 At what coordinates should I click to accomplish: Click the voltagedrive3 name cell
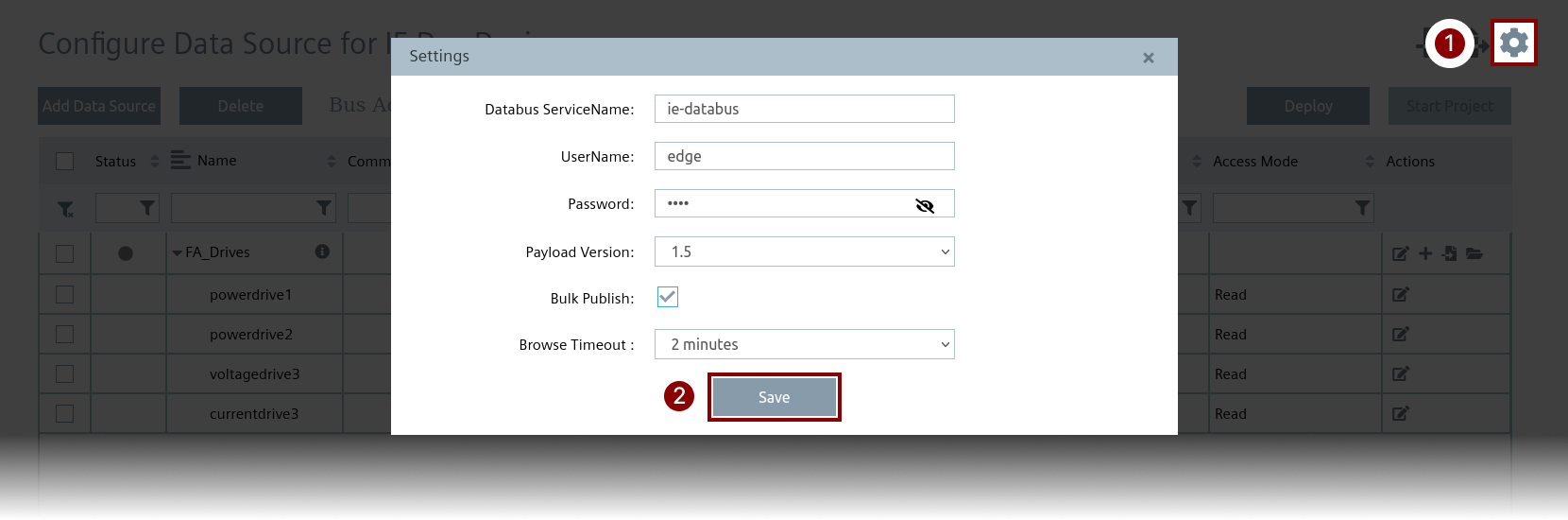(x=255, y=374)
